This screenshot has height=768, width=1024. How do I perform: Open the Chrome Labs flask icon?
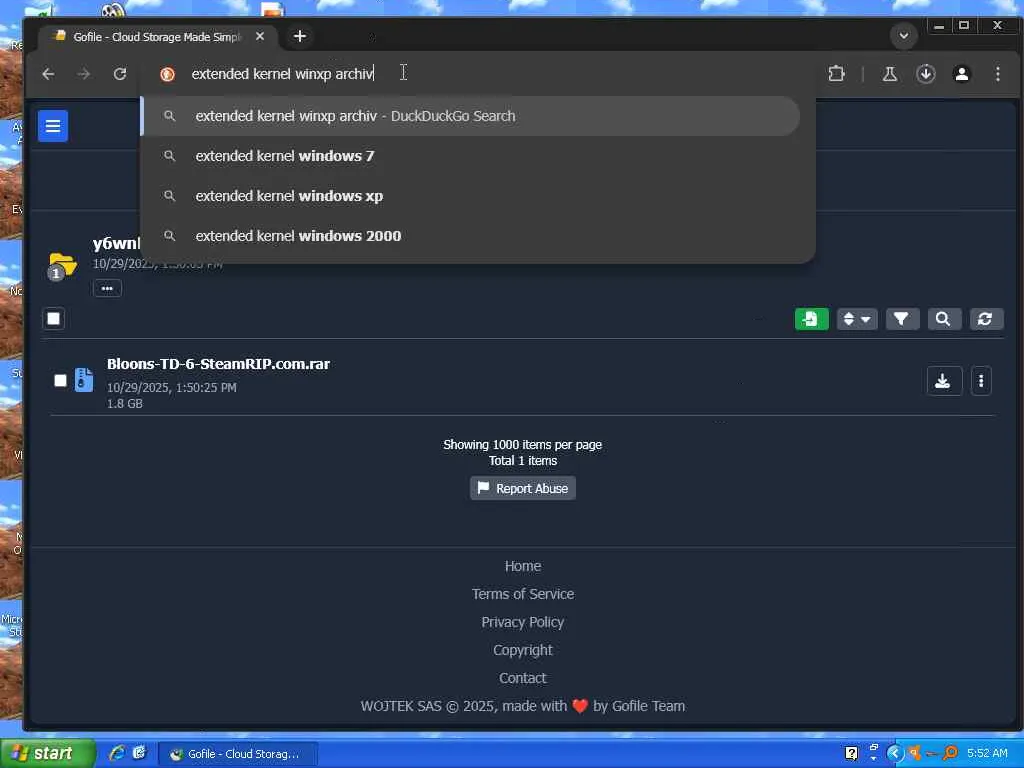pos(889,74)
